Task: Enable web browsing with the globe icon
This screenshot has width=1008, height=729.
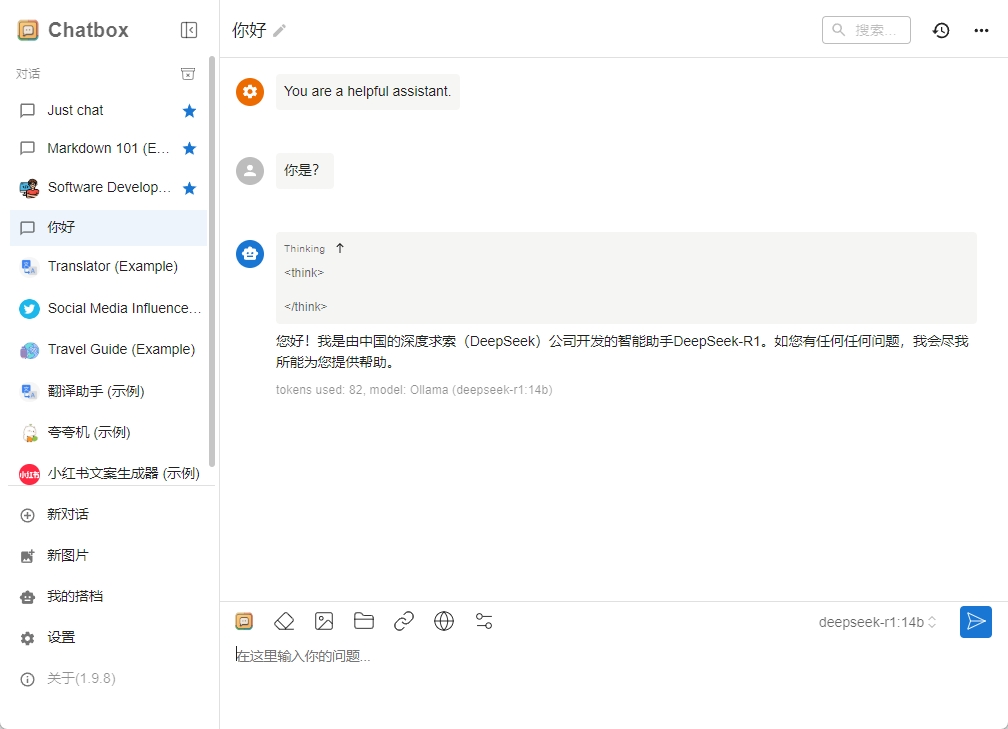Action: point(444,621)
